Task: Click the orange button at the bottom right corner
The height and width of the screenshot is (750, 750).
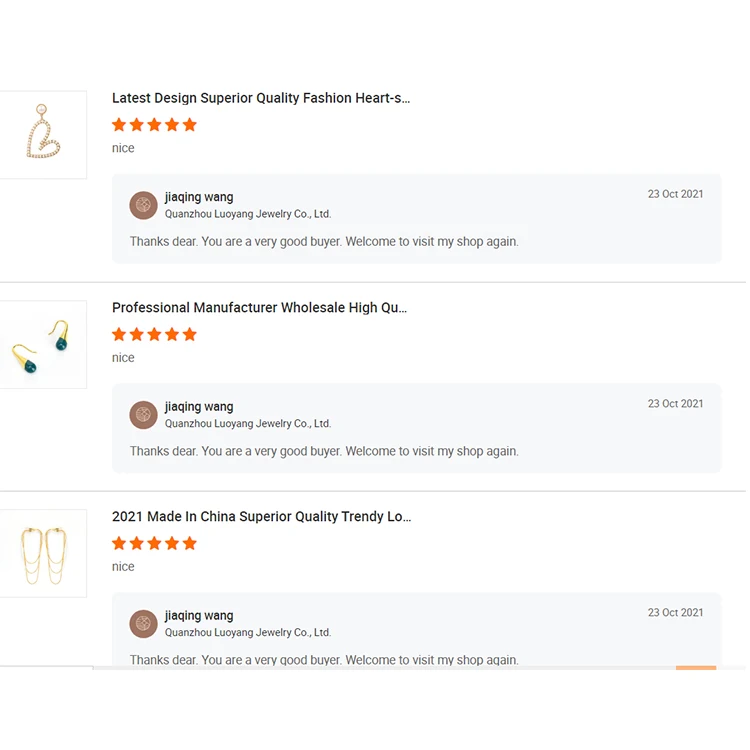Action: [696, 668]
